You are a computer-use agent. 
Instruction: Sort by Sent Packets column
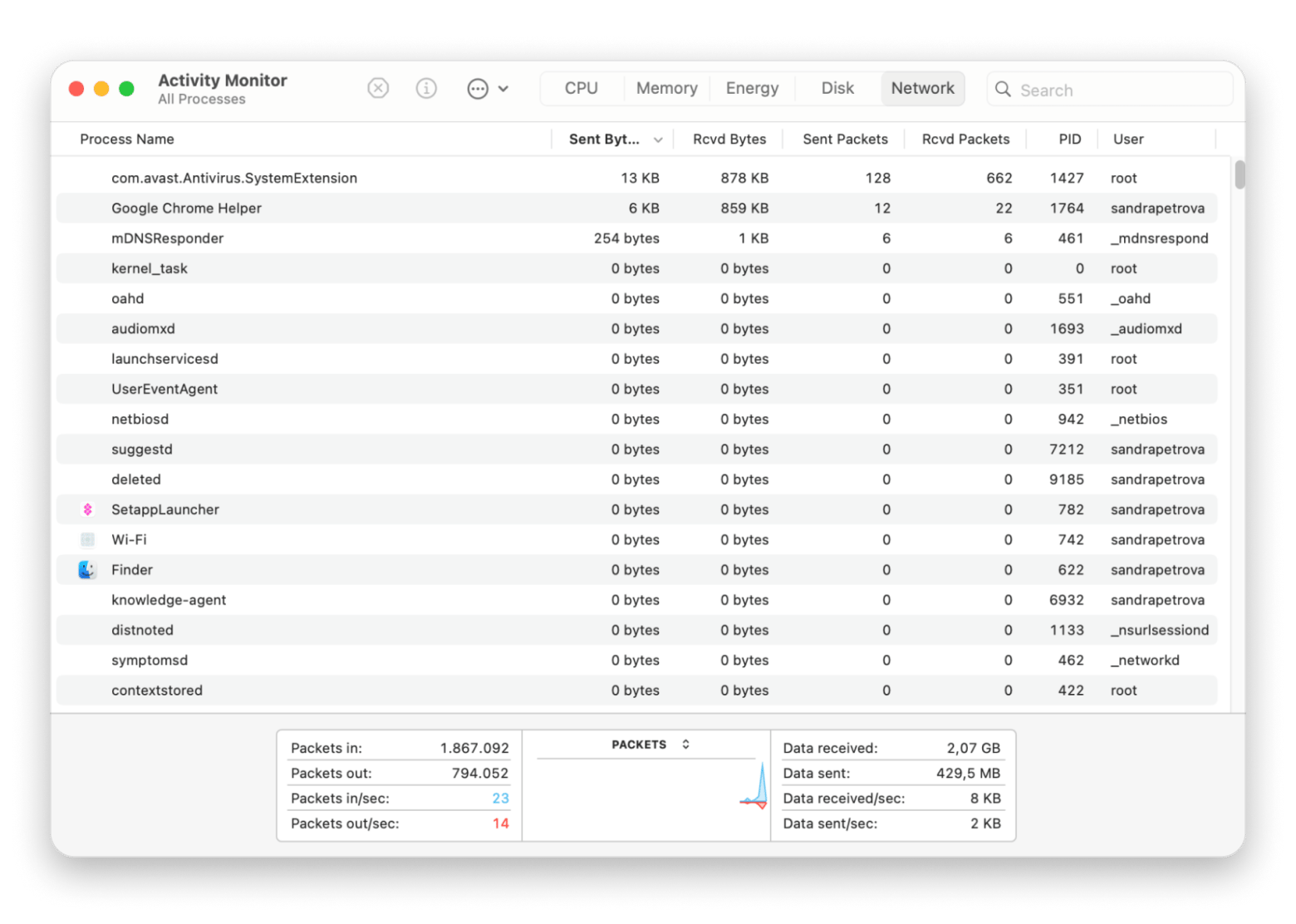point(845,139)
